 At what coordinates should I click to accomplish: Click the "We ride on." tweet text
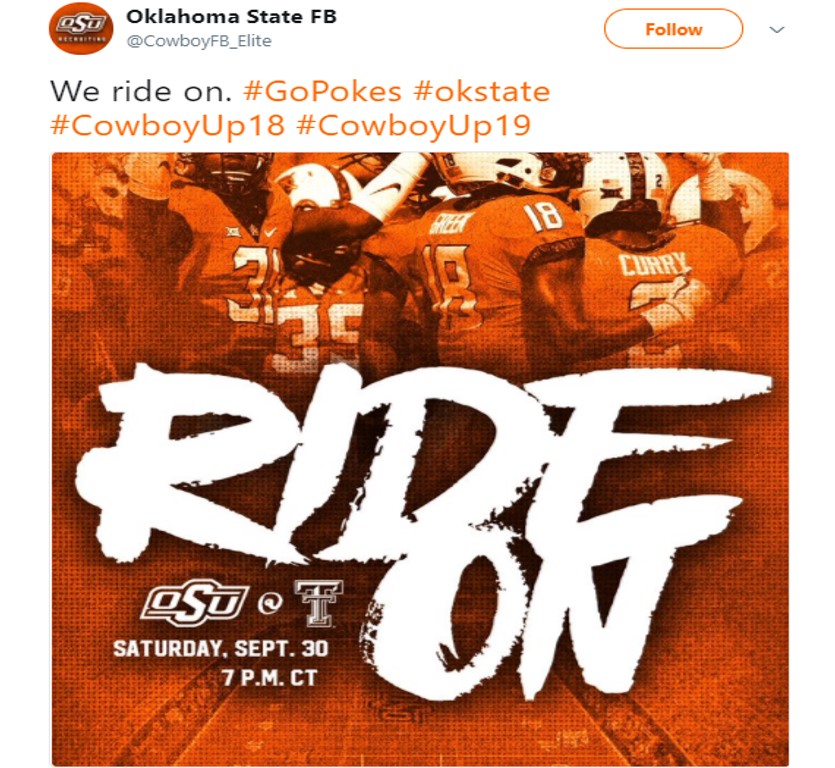pos(141,93)
